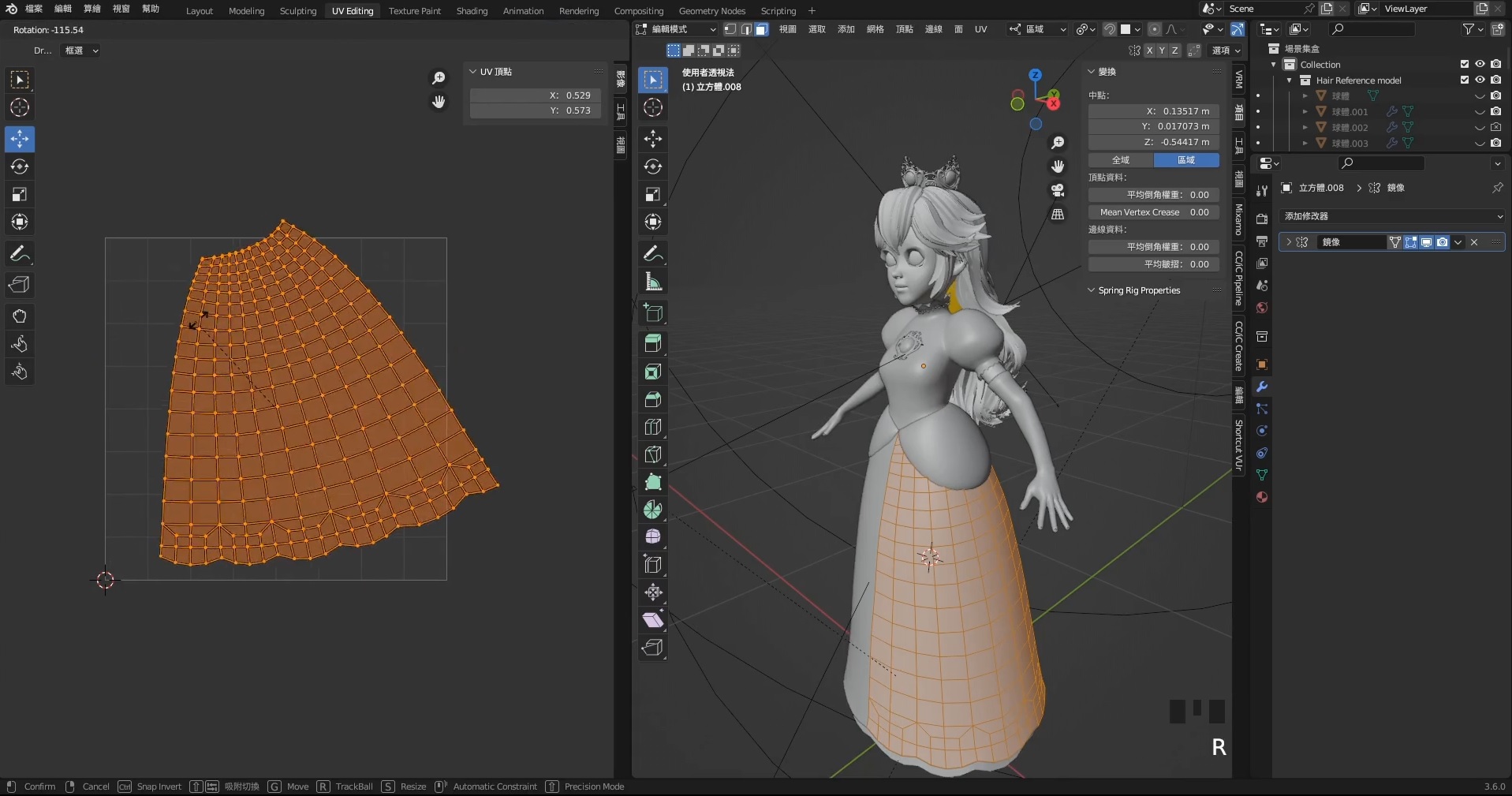The height and width of the screenshot is (796, 1512).
Task: Open the 檔案 file menu
Action: 34,9
